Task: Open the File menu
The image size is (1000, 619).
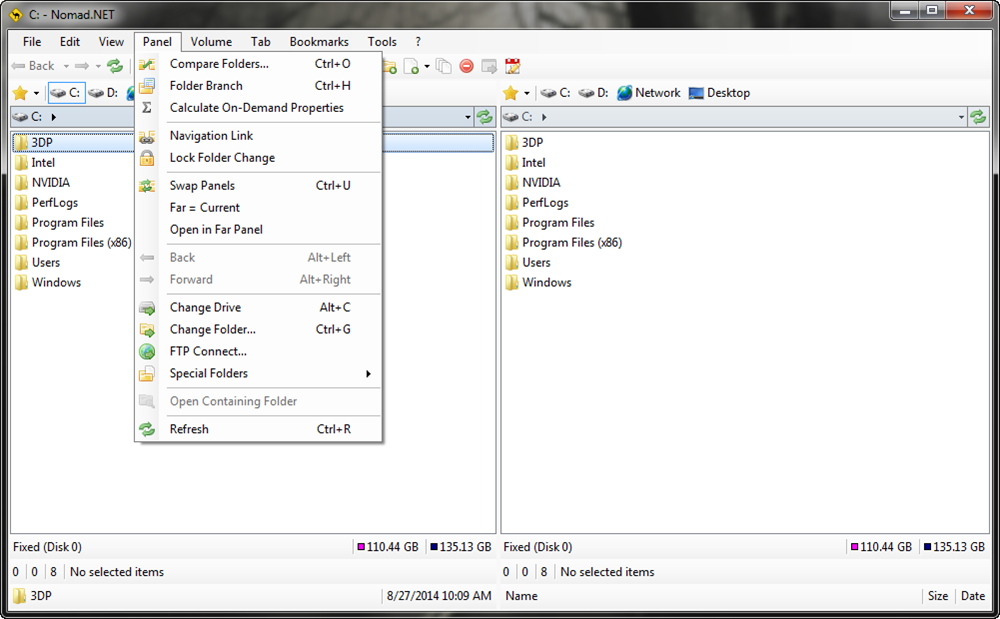Action: click(x=32, y=42)
